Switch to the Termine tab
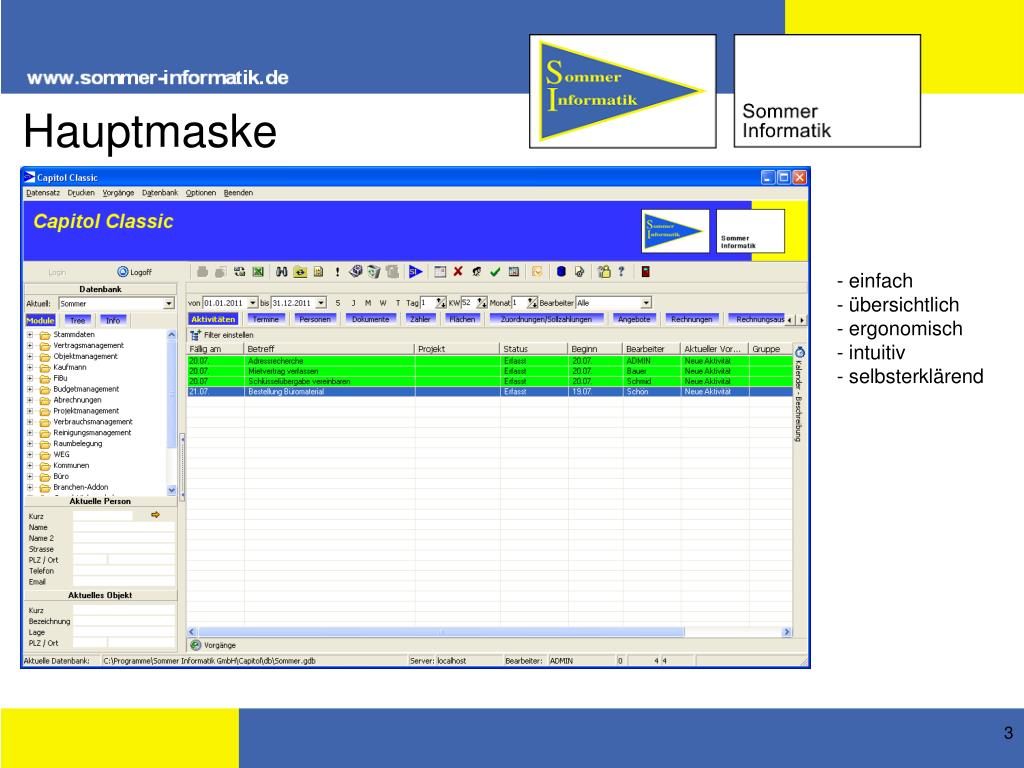 click(x=266, y=319)
